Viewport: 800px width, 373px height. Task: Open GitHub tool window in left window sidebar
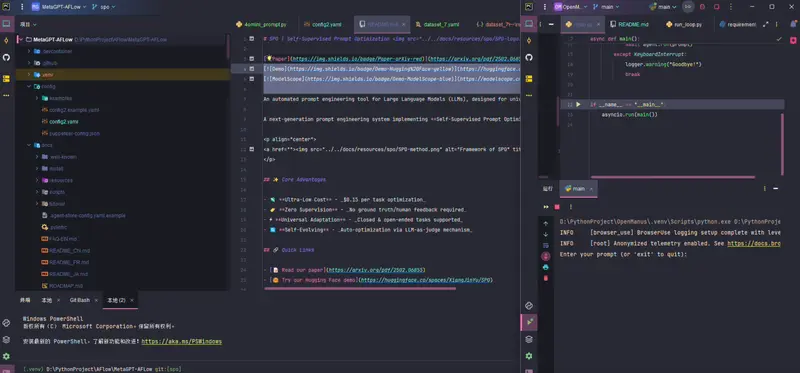coord(6,58)
